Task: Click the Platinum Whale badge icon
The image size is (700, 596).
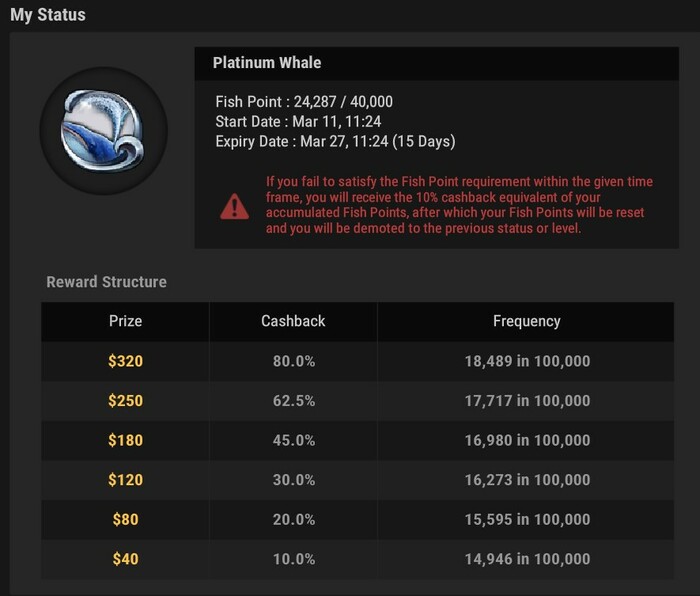Action: (x=104, y=131)
